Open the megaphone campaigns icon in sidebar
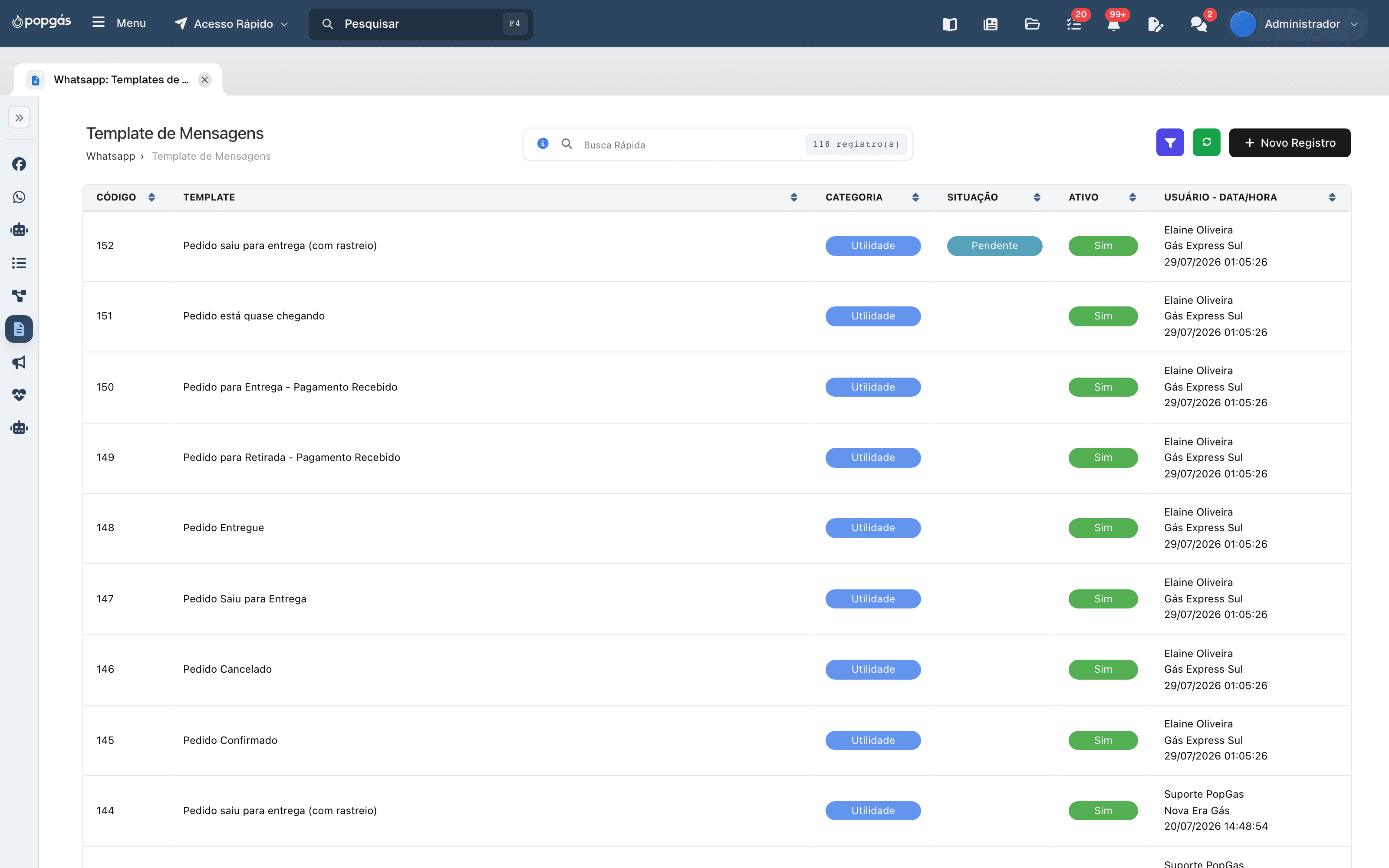The width and height of the screenshot is (1389, 868). (x=19, y=362)
